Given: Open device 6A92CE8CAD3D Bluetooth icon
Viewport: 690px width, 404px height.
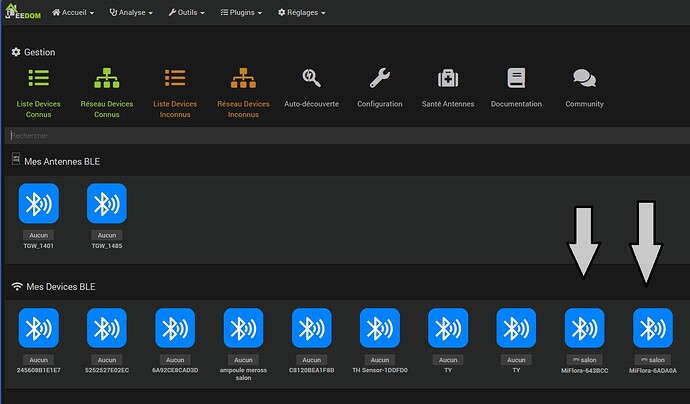Looking at the screenshot, I should click(175, 328).
